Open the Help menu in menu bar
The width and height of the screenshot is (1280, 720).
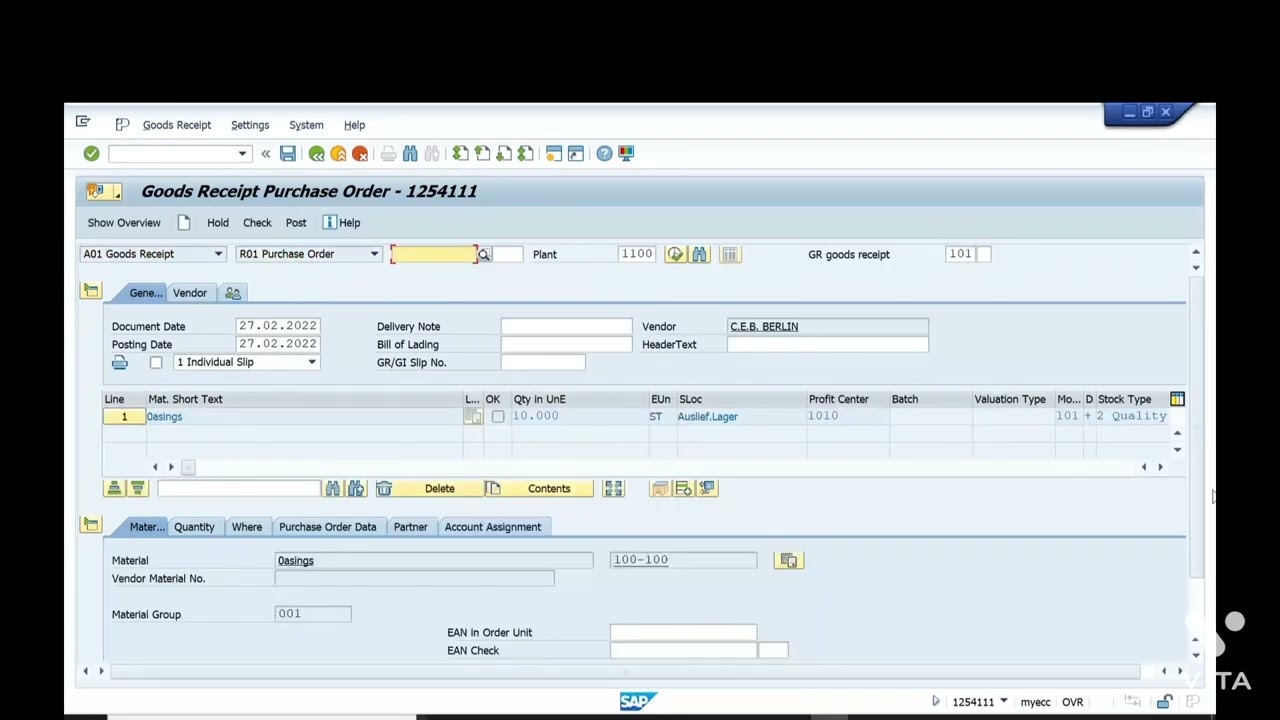pyautogui.click(x=354, y=125)
